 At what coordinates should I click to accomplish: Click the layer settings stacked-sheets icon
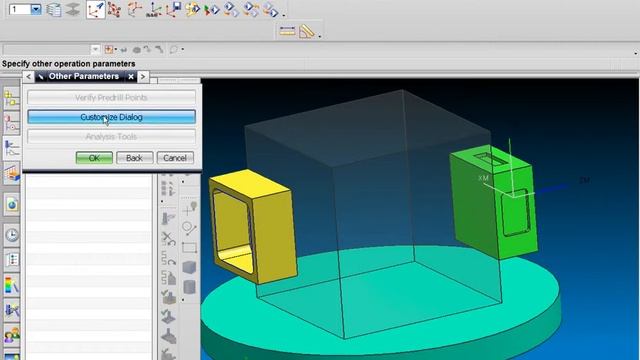(53, 9)
